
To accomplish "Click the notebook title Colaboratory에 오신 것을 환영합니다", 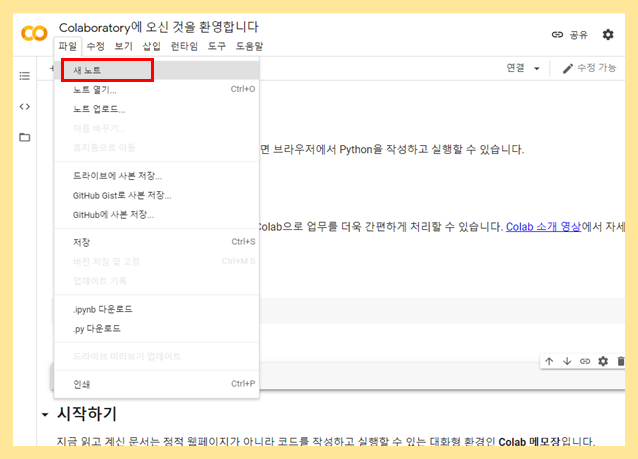I will tap(159, 27).
